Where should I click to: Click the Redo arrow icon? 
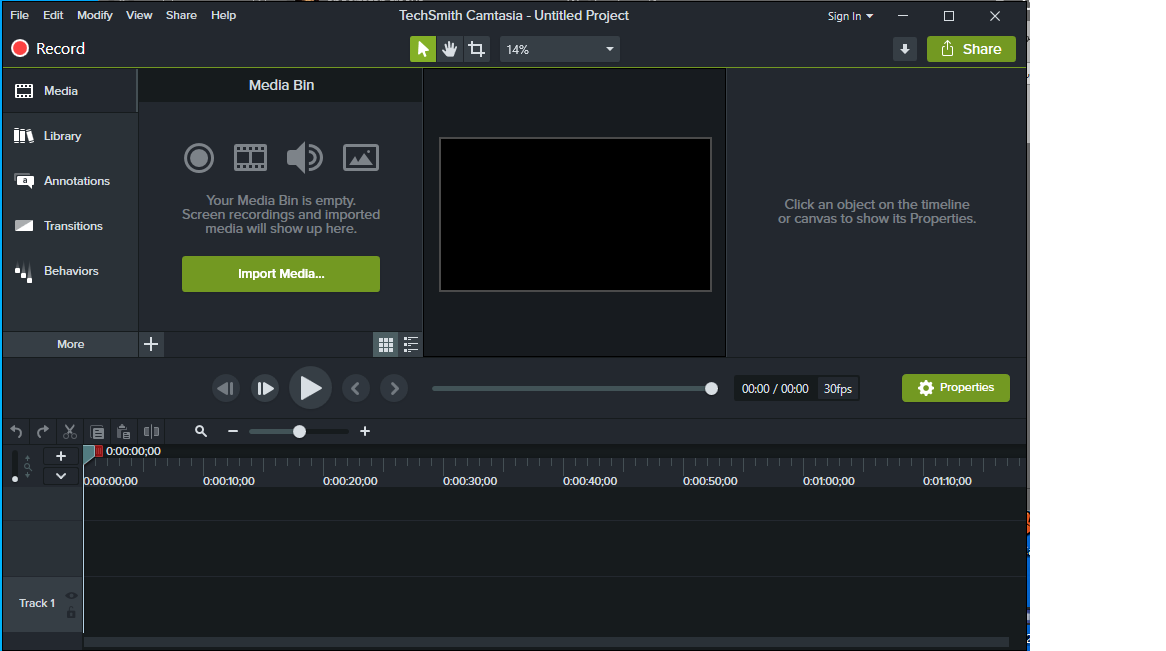pyautogui.click(x=43, y=432)
